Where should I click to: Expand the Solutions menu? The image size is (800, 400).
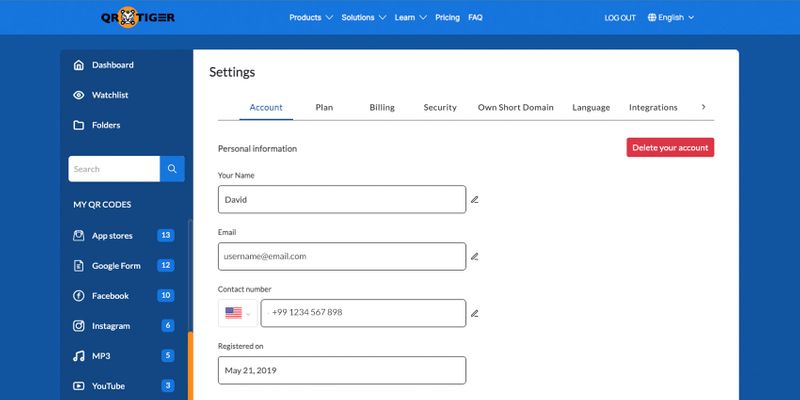(x=364, y=17)
